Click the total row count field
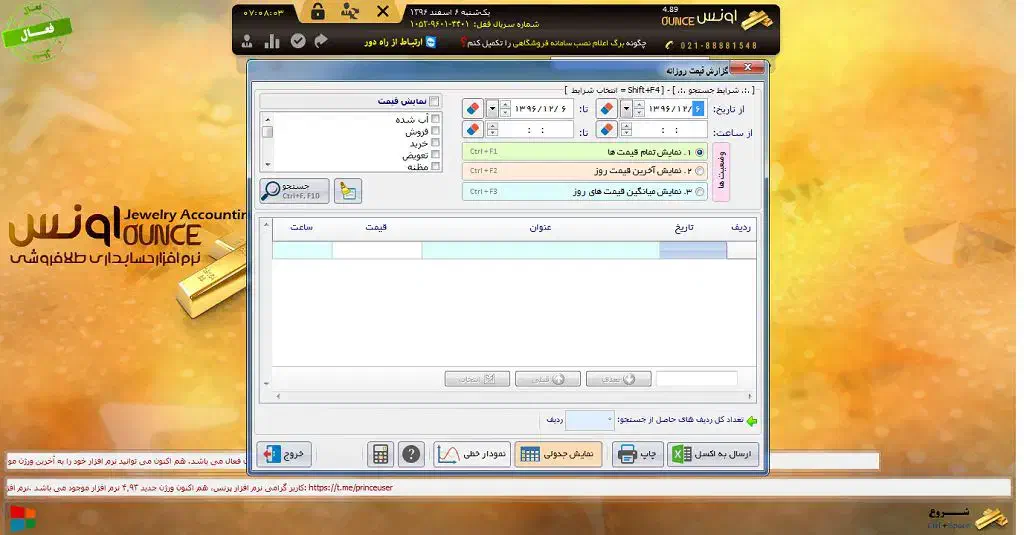The width and height of the screenshot is (1024, 535). pyautogui.click(x=590, y=421)
